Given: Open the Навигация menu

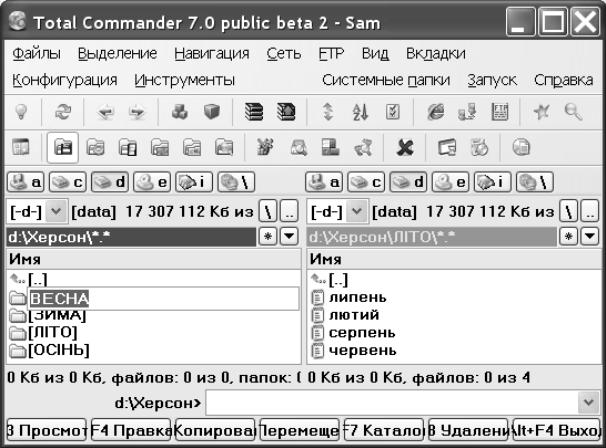Looking at the screenshot, I should [211, 54].
